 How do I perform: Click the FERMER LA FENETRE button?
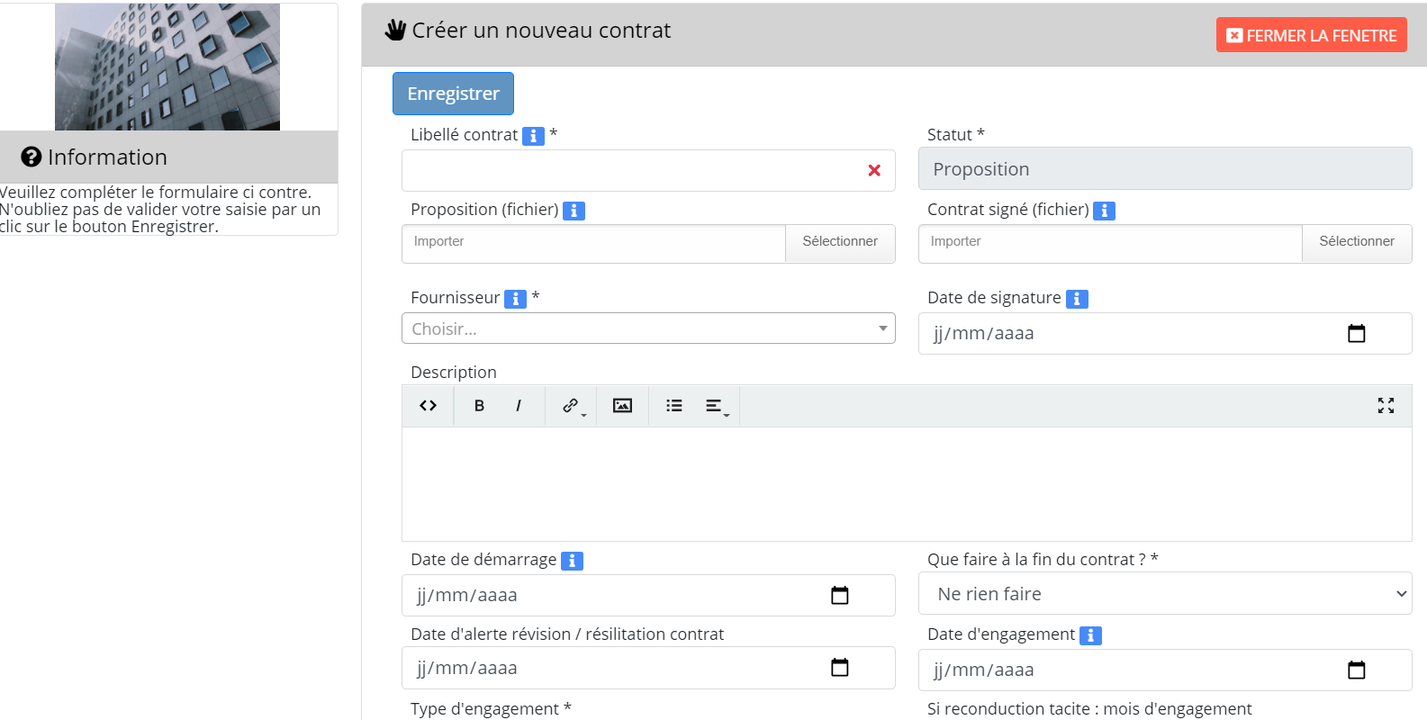coord(1311,33)
